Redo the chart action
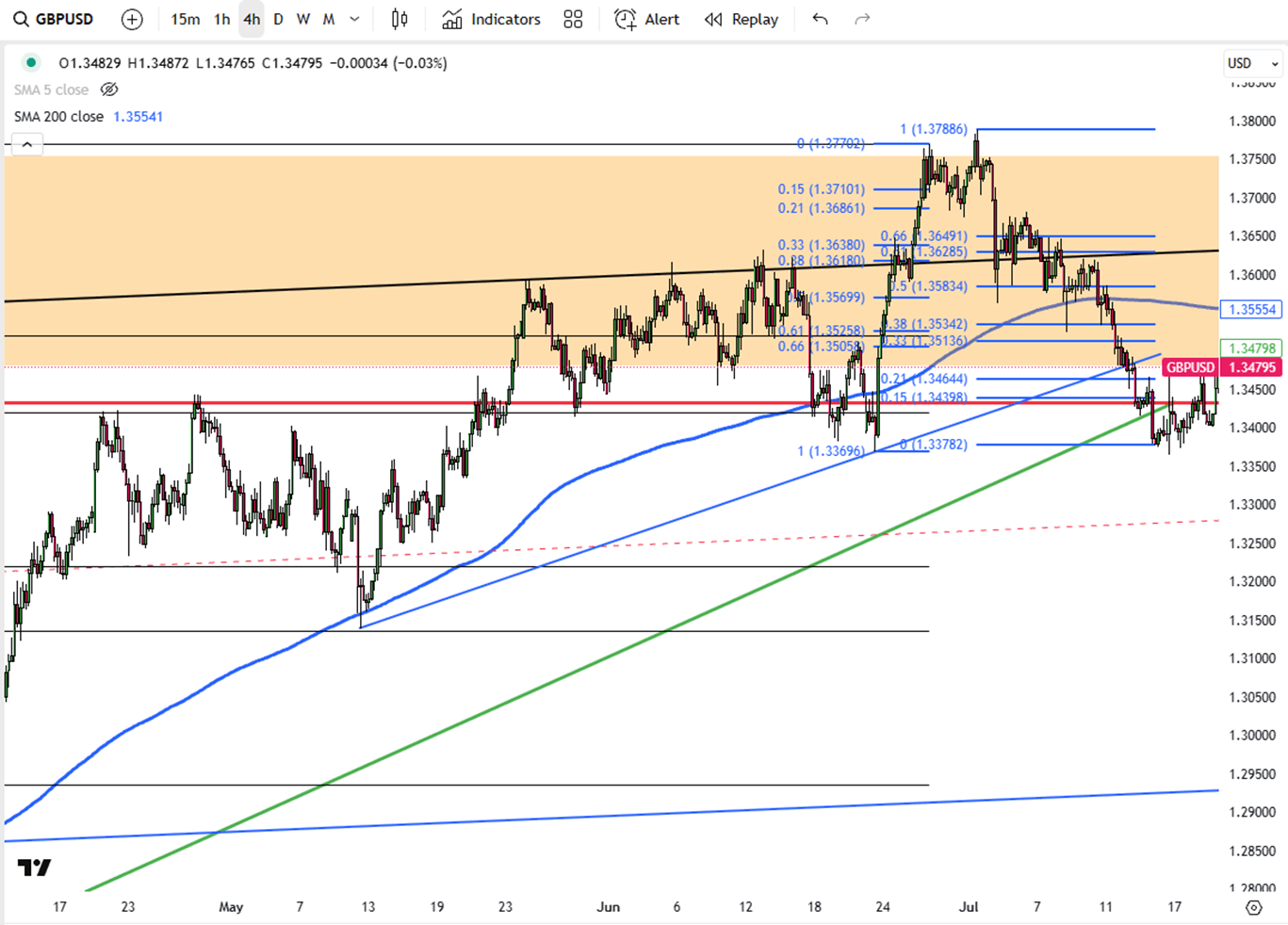The image size is (1288, 925). tap(862, 19)
